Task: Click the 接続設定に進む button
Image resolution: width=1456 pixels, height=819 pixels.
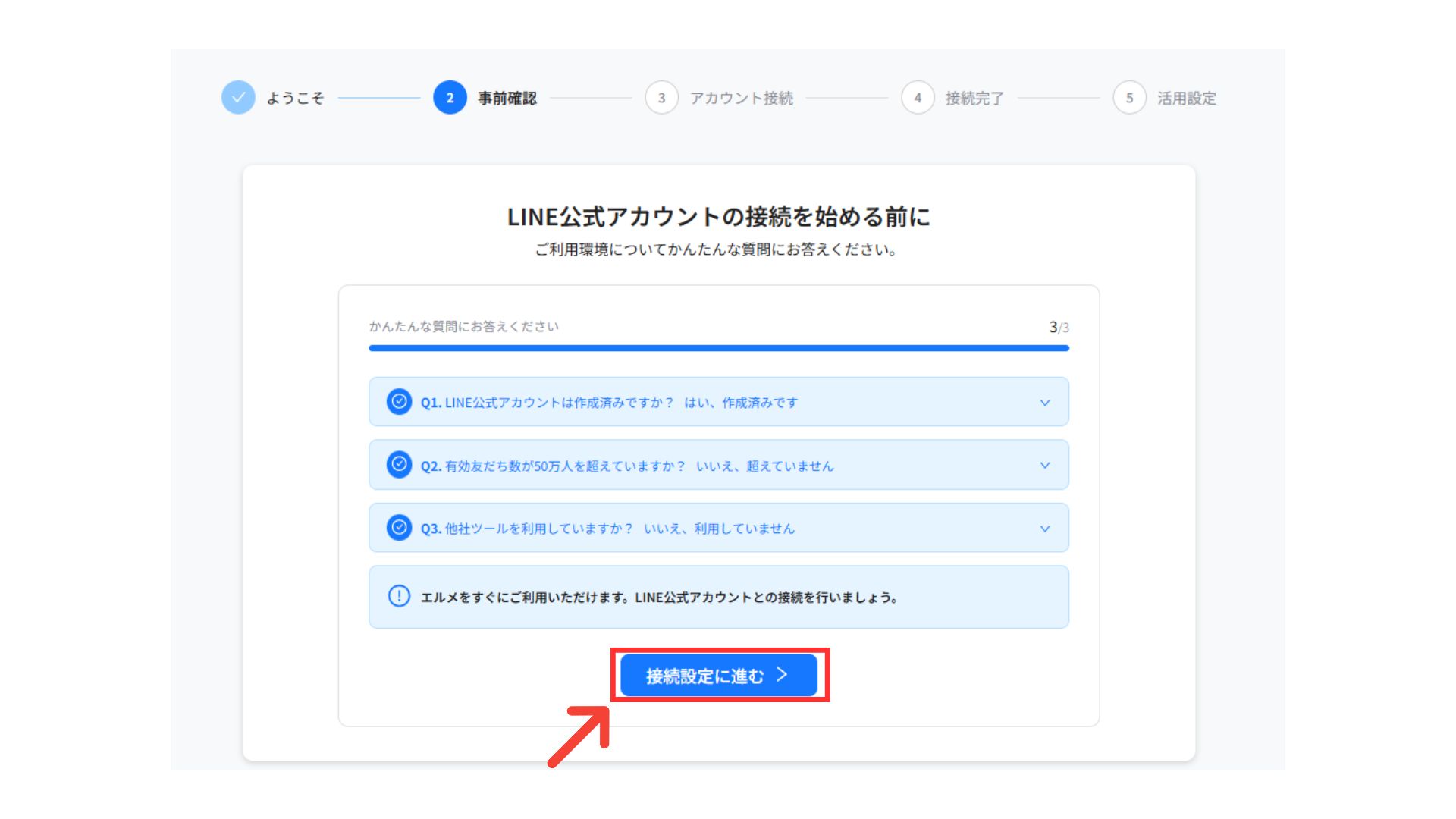Action: pyautogui.click(x=718, y=675)
